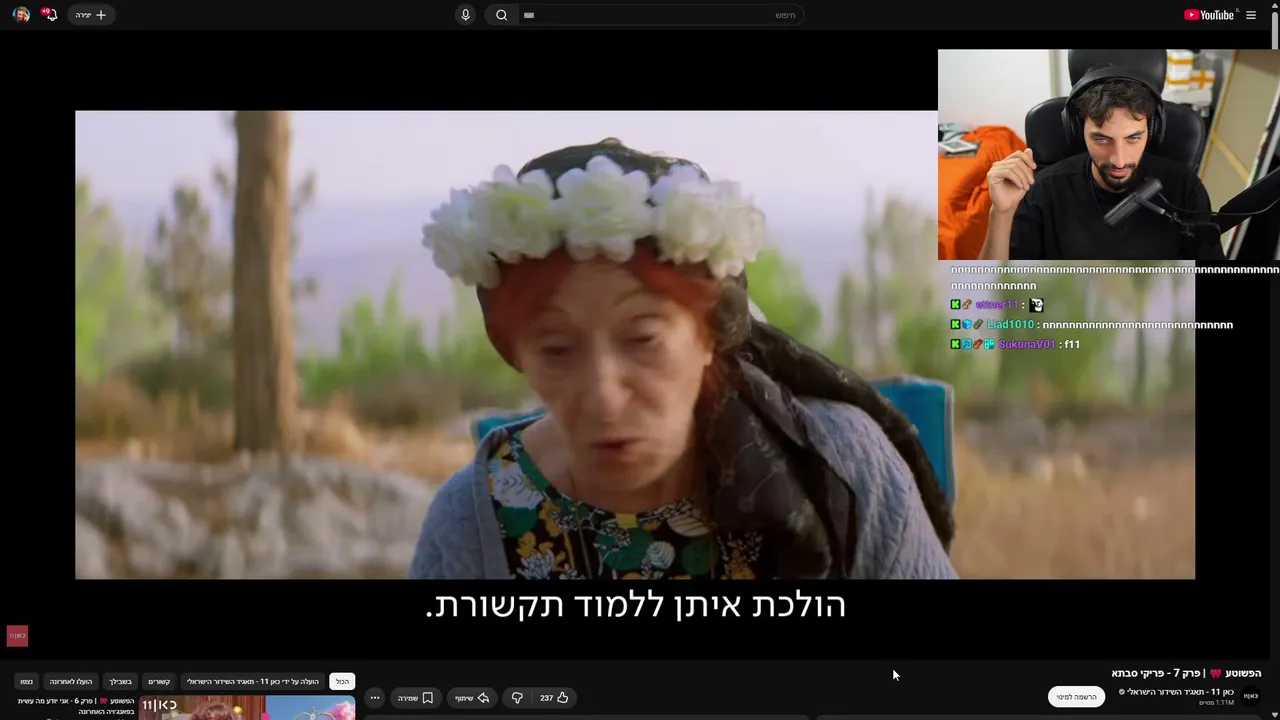The image size is (1280, 720).
Task: Like the video with thumbs up
Action: (555, 698)
